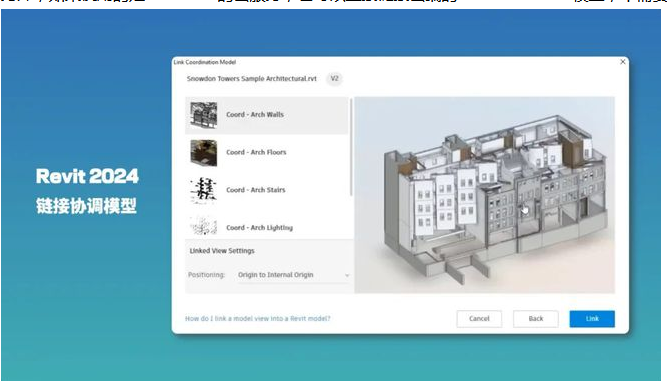Expand the Positioning dropdown chevron arrow
The image size is (667, 386).
pos(347,275)
